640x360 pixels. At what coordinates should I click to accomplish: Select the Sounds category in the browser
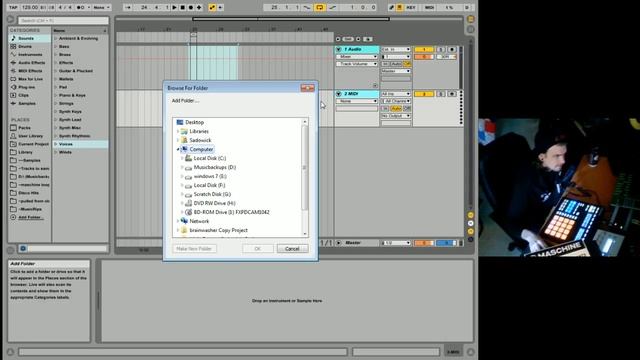pos(30,38)
